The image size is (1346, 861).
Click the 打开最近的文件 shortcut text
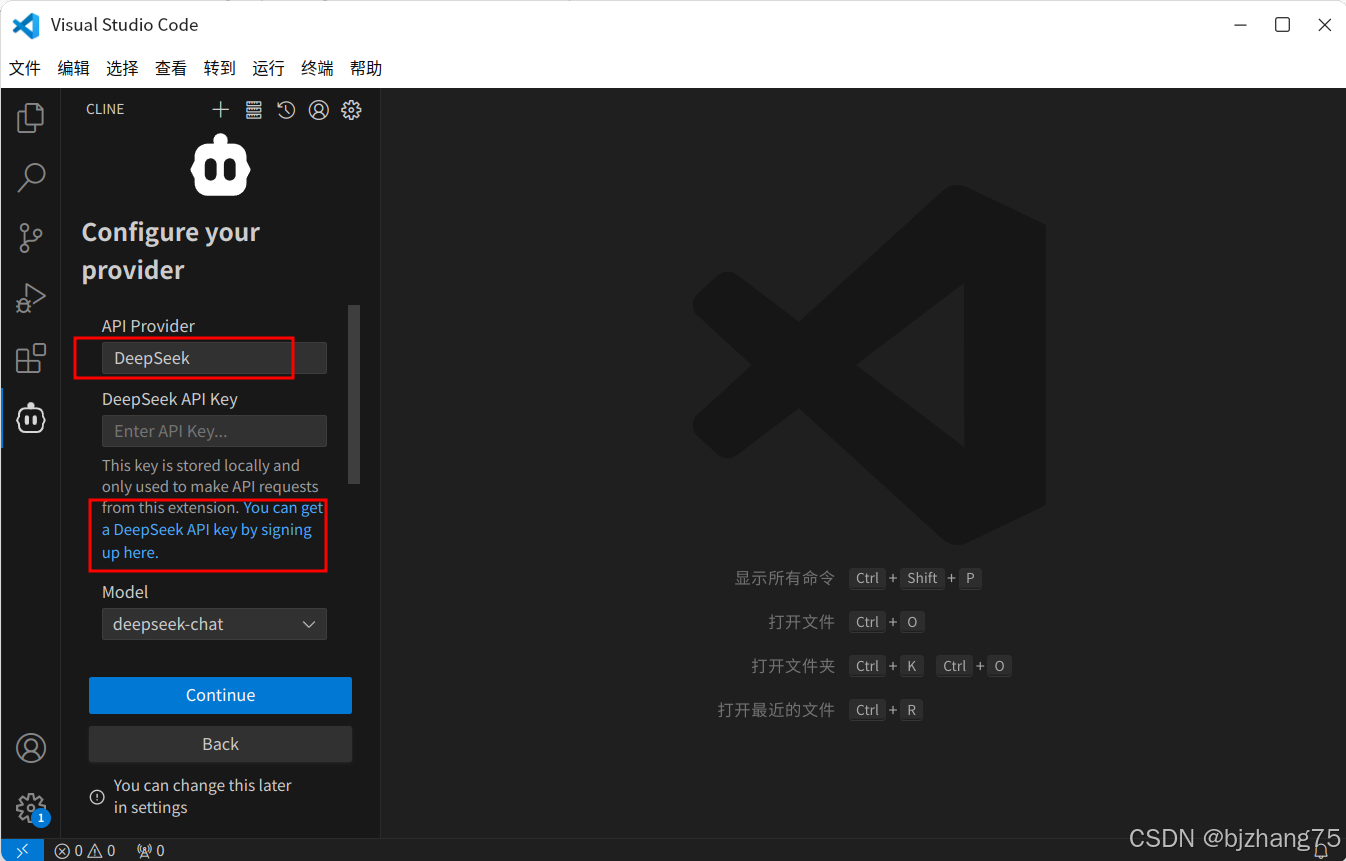click(x=776, y=710)
